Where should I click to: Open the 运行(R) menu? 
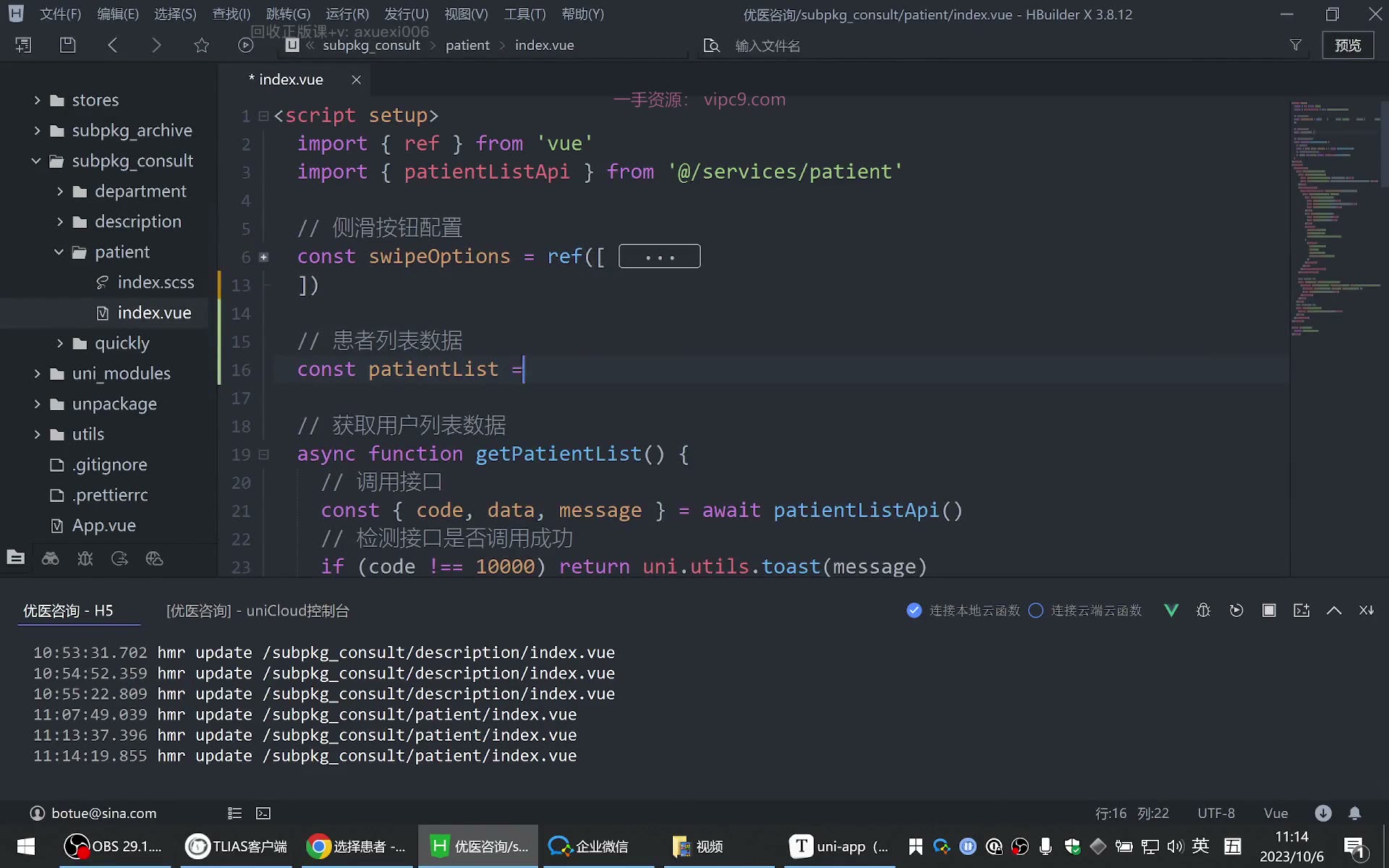click(347, 14)
